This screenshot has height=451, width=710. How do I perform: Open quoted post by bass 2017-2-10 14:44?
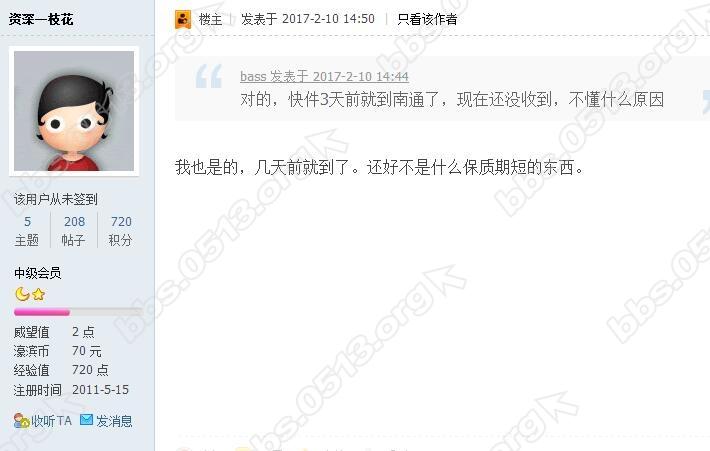324,77
